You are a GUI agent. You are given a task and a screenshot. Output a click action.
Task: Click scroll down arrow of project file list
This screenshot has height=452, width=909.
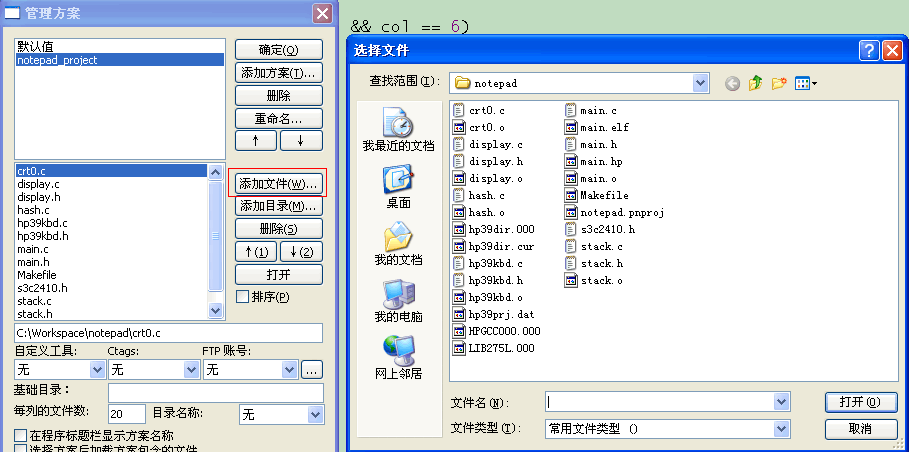point(216,311)
